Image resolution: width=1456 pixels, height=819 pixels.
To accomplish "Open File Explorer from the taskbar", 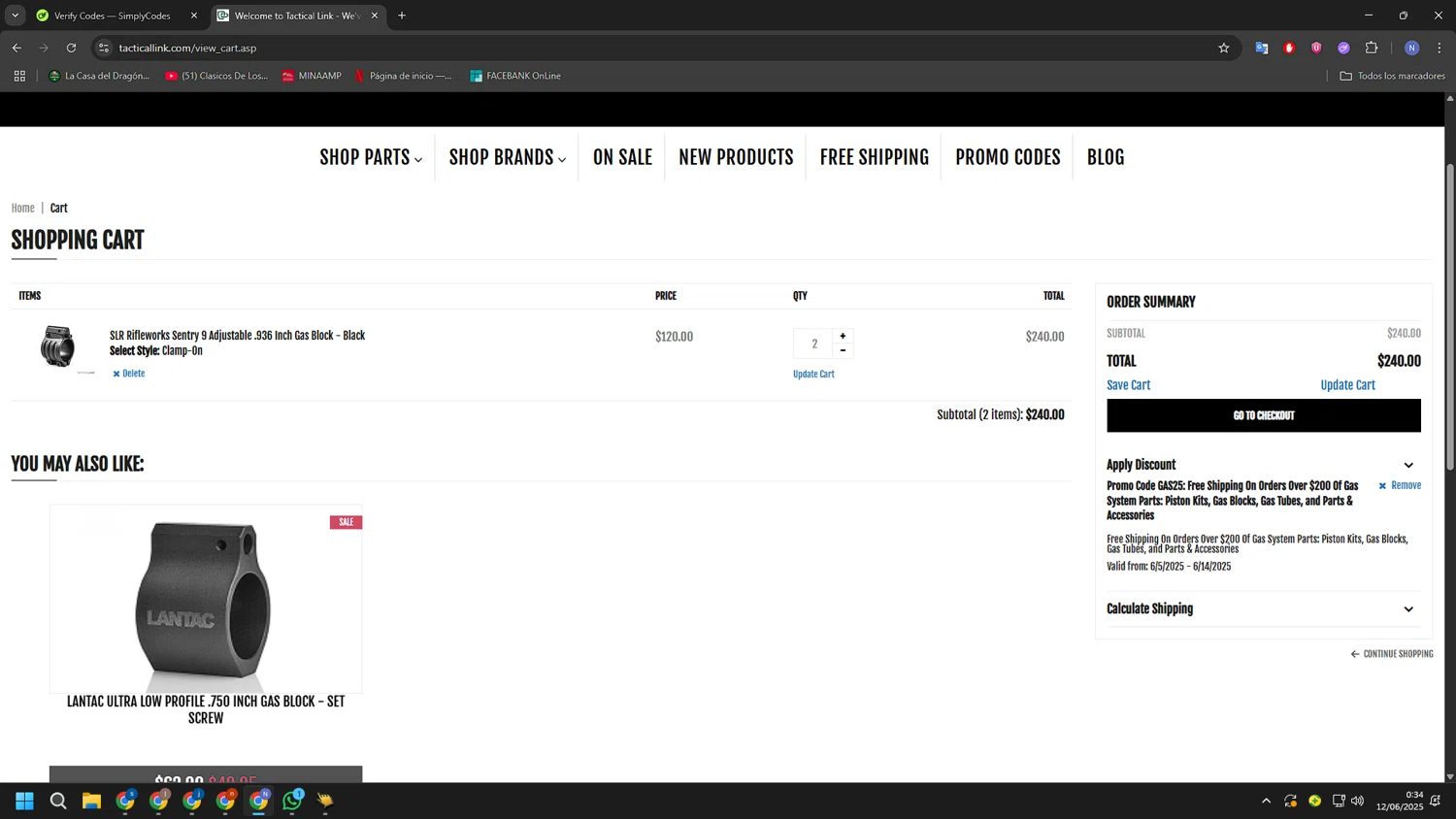I will click(91, 801).
